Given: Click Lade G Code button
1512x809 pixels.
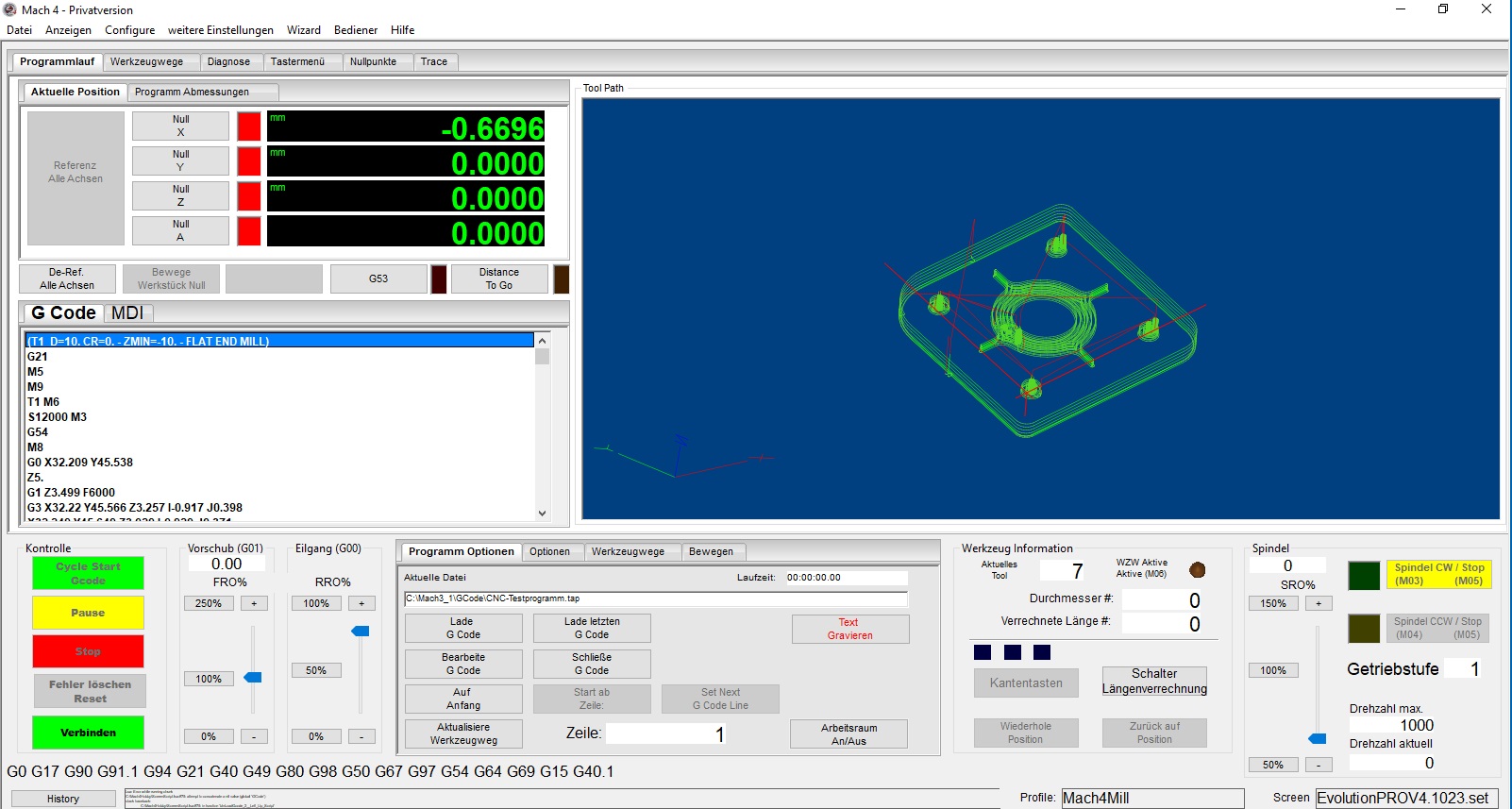Looking at the screenshot, I should (462, 628).
